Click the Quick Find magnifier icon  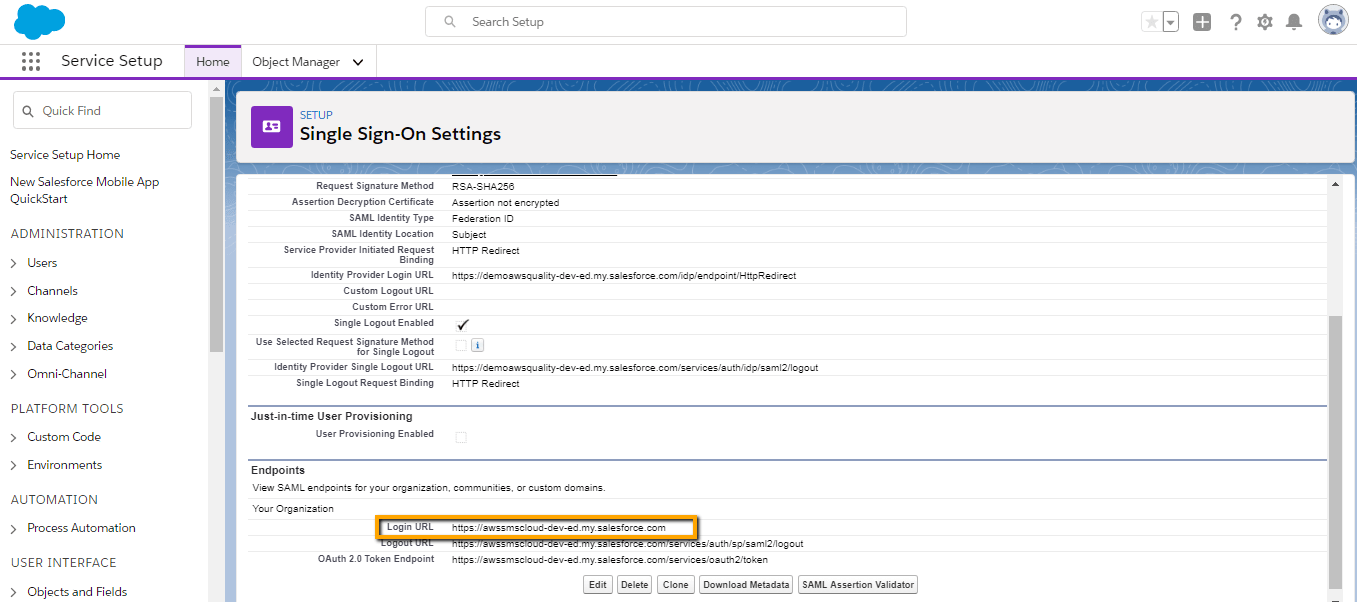coord(26,111)
